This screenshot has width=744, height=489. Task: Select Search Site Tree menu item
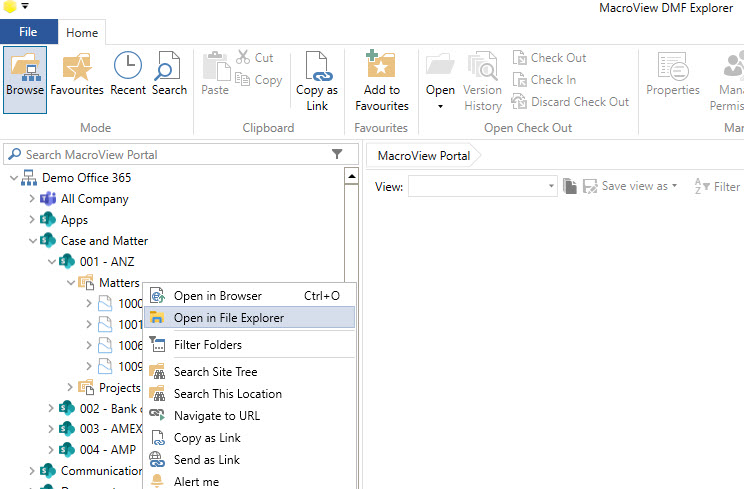[x=250, y=371]
